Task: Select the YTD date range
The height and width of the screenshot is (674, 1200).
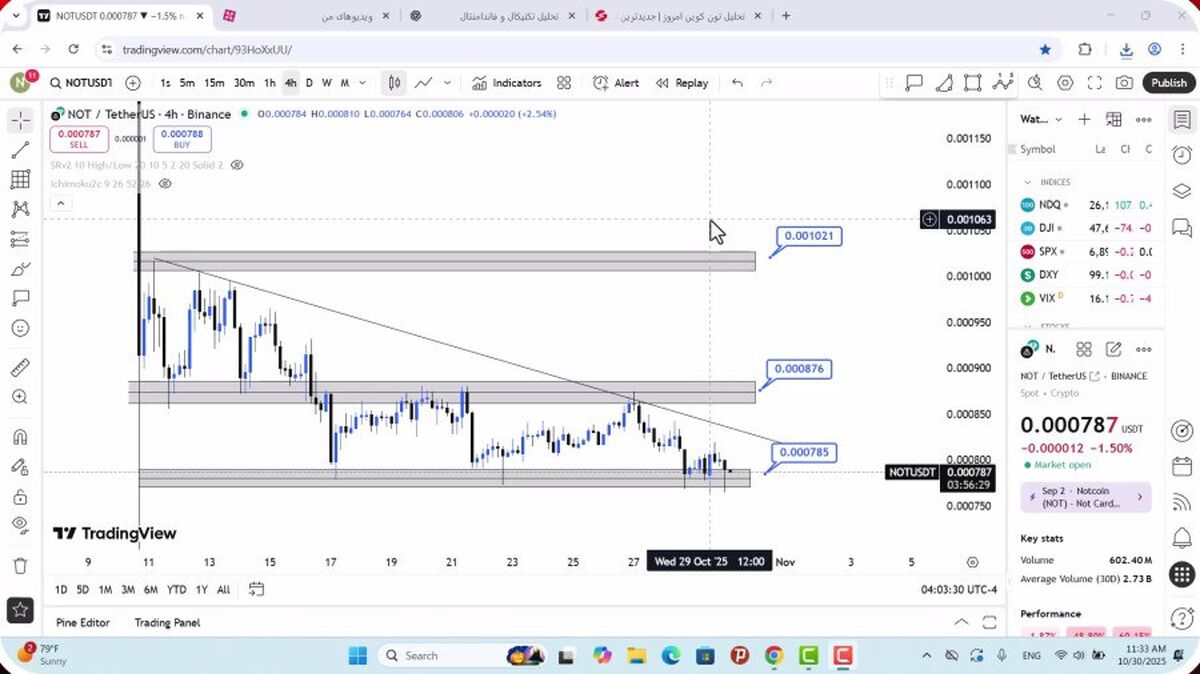Action: coord(176,589)
